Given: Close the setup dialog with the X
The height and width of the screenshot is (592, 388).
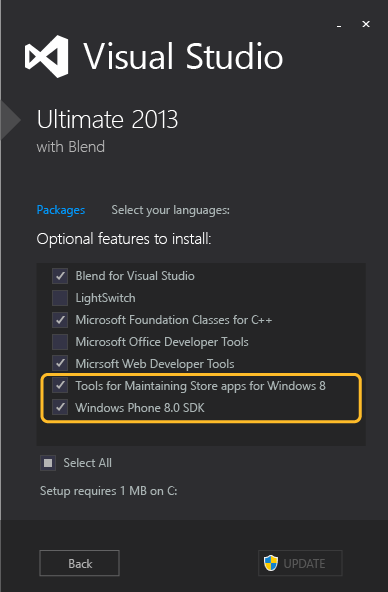Looking at the screenshot, I should (x=366, y=24).
